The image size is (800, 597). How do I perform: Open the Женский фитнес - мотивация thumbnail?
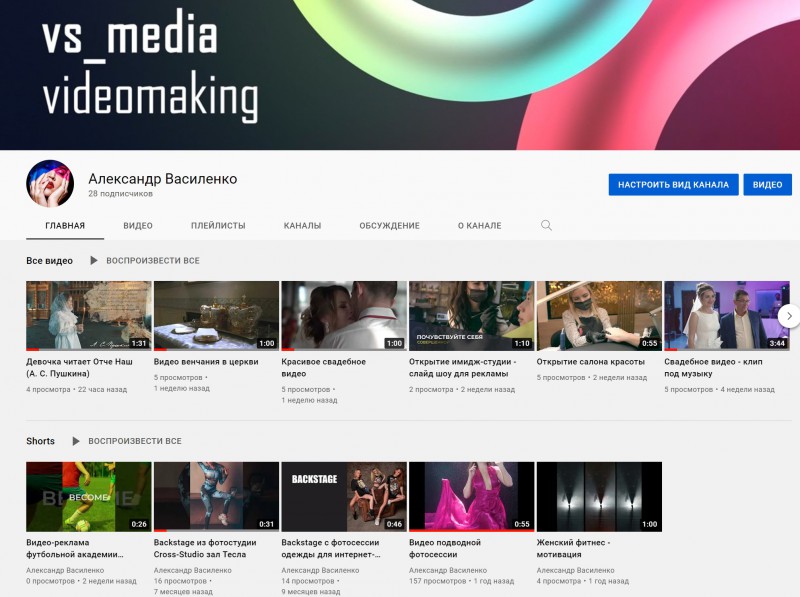599,497
